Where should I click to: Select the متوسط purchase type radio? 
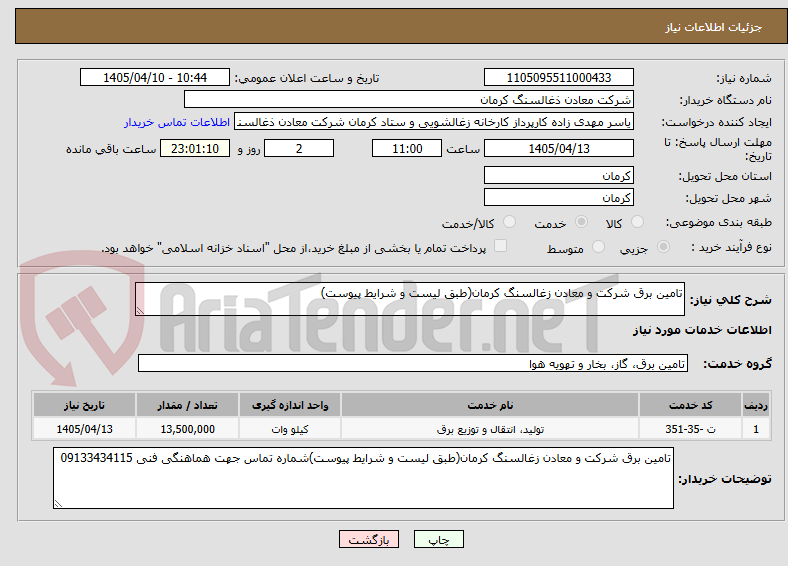(x=598, y=246)
